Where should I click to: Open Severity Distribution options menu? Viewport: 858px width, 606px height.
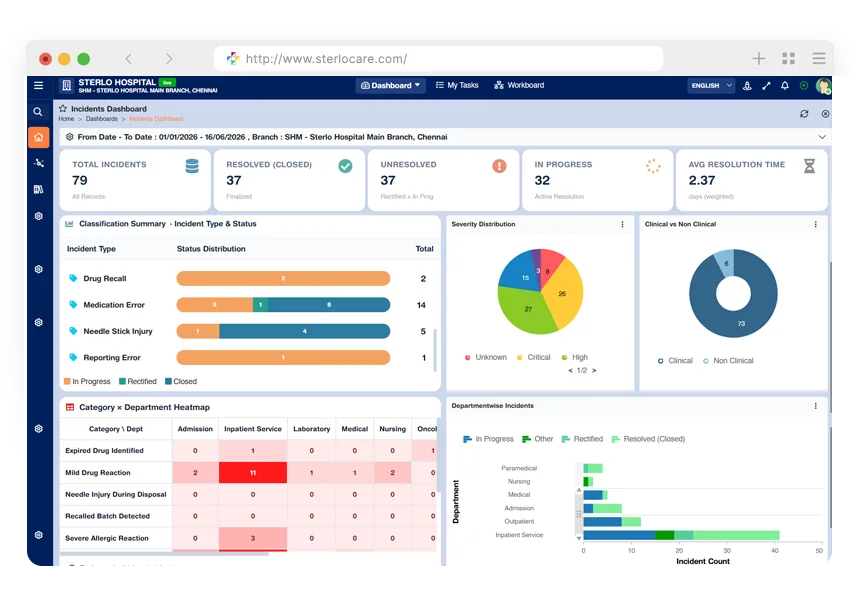[622, 224]
